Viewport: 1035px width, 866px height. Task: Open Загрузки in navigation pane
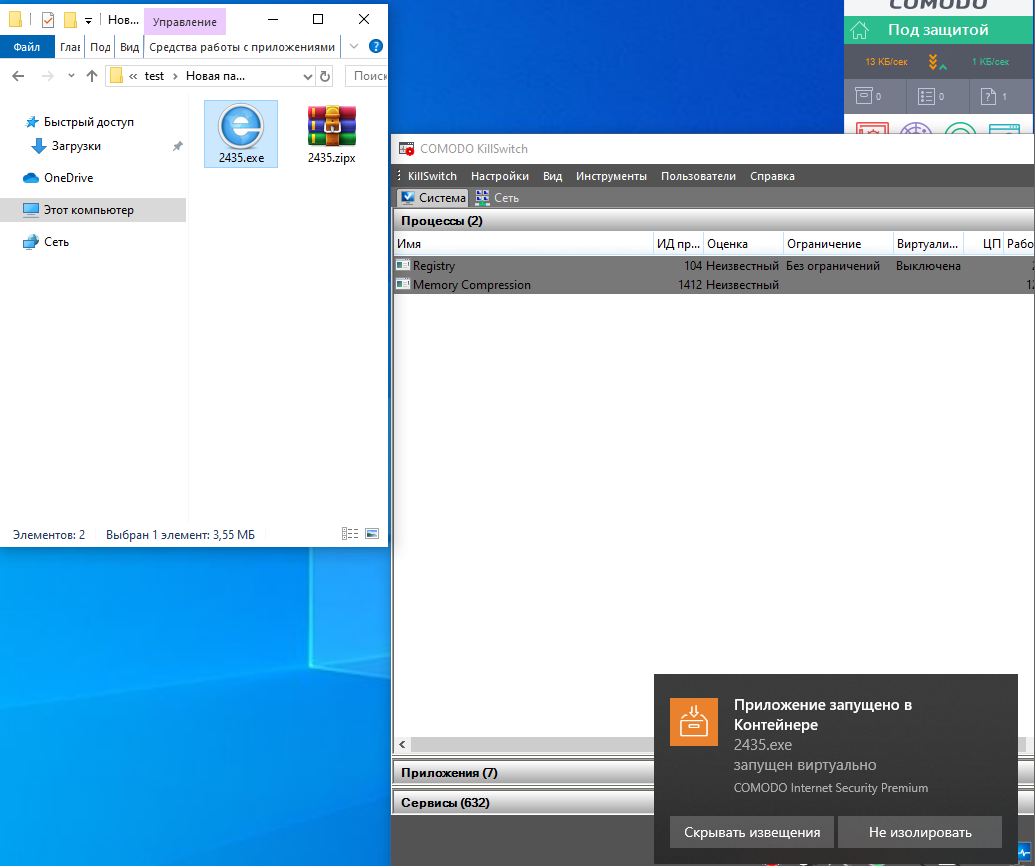pyautogui.click(x=76, y=146)
